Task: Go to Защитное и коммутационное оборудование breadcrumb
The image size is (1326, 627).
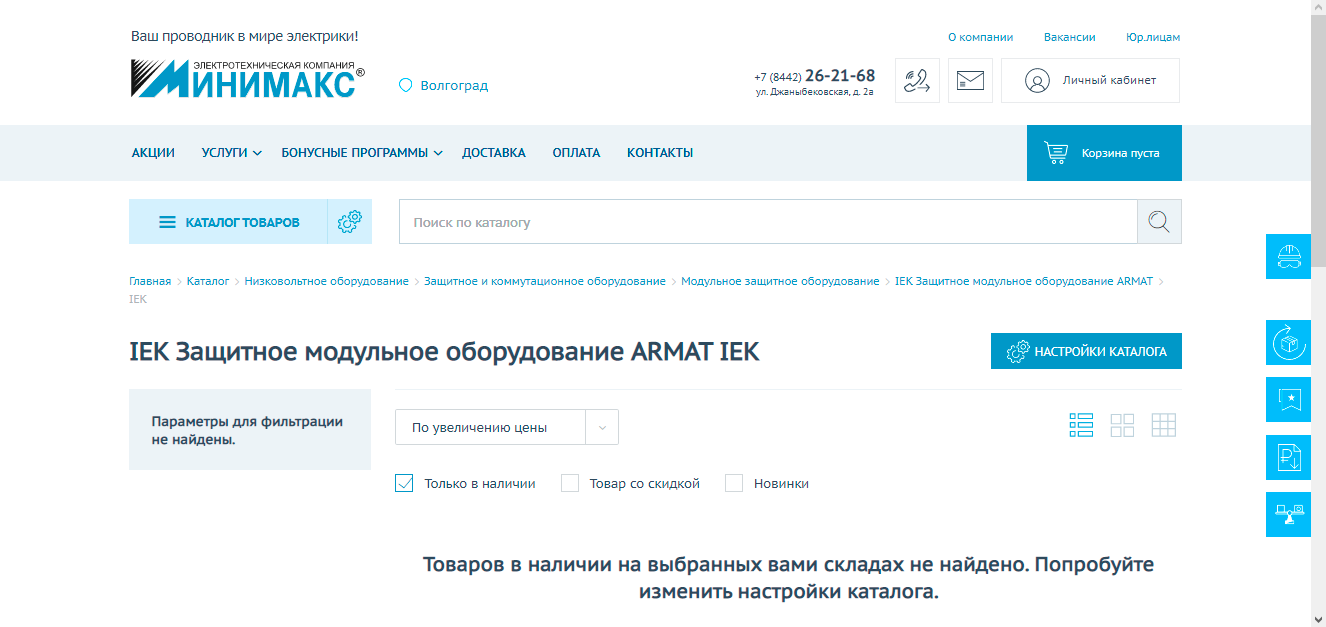Action: click(545, 281)
